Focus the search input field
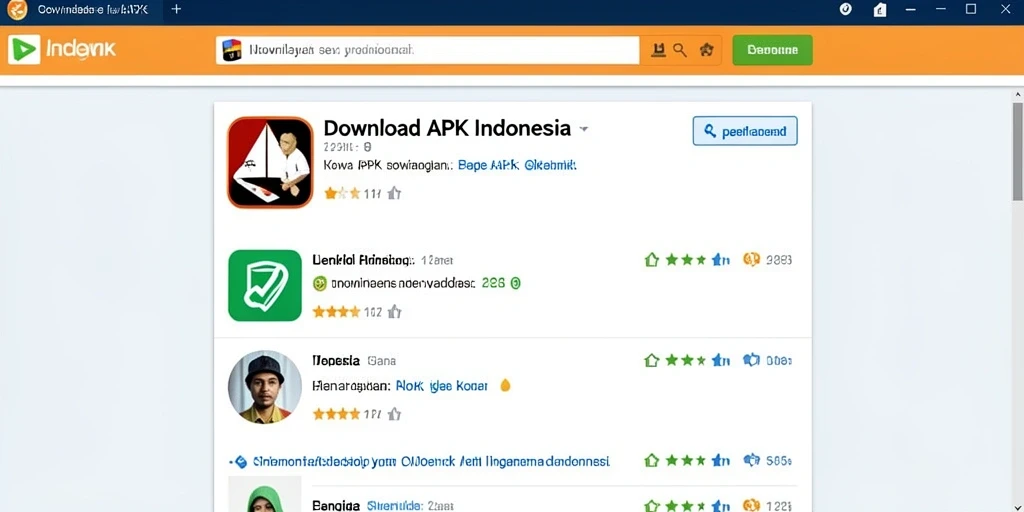This screenshot has height=512, width=1024. [x=428, y=50]
